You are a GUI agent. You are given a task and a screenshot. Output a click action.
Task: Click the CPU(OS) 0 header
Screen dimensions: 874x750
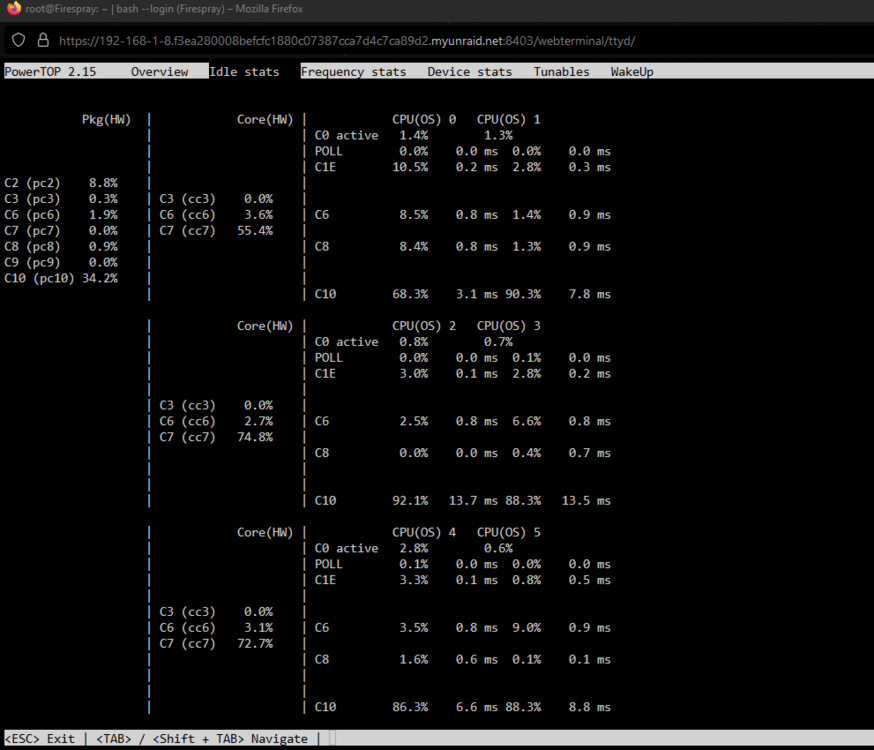pyautogui.click(x=424, y=119)
